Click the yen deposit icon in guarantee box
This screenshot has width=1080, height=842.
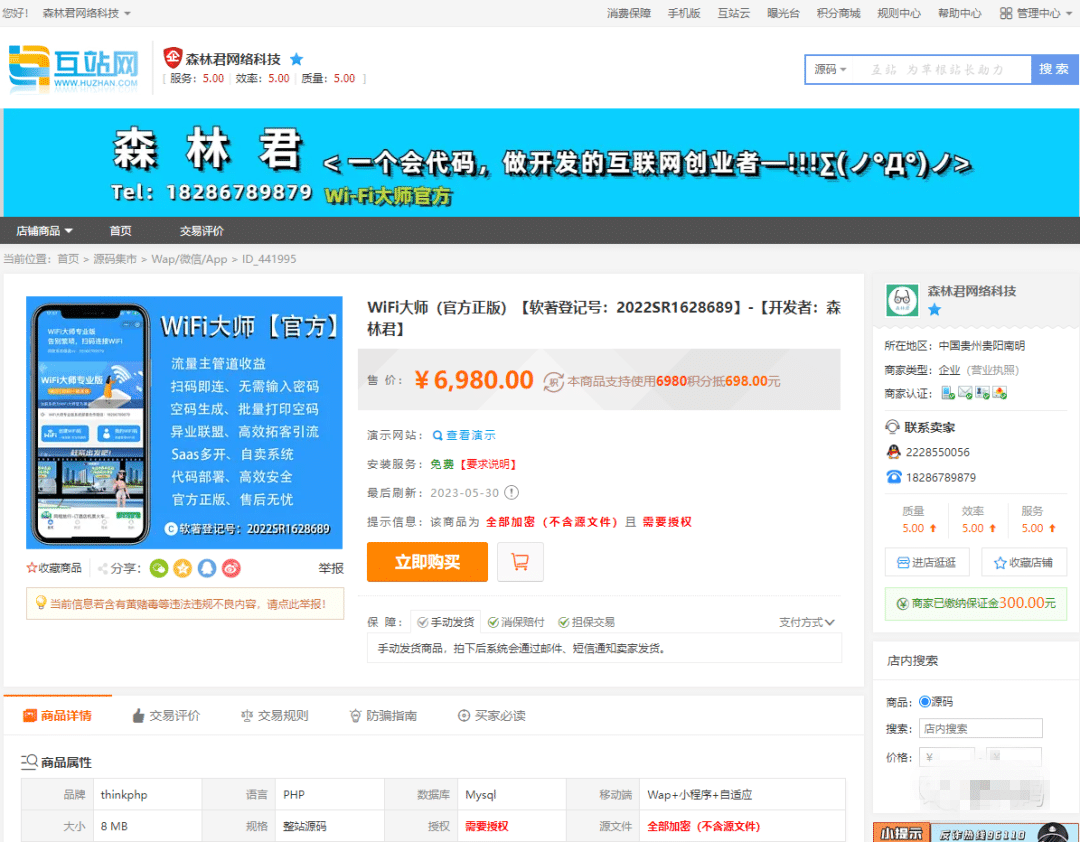pos(902,604)
